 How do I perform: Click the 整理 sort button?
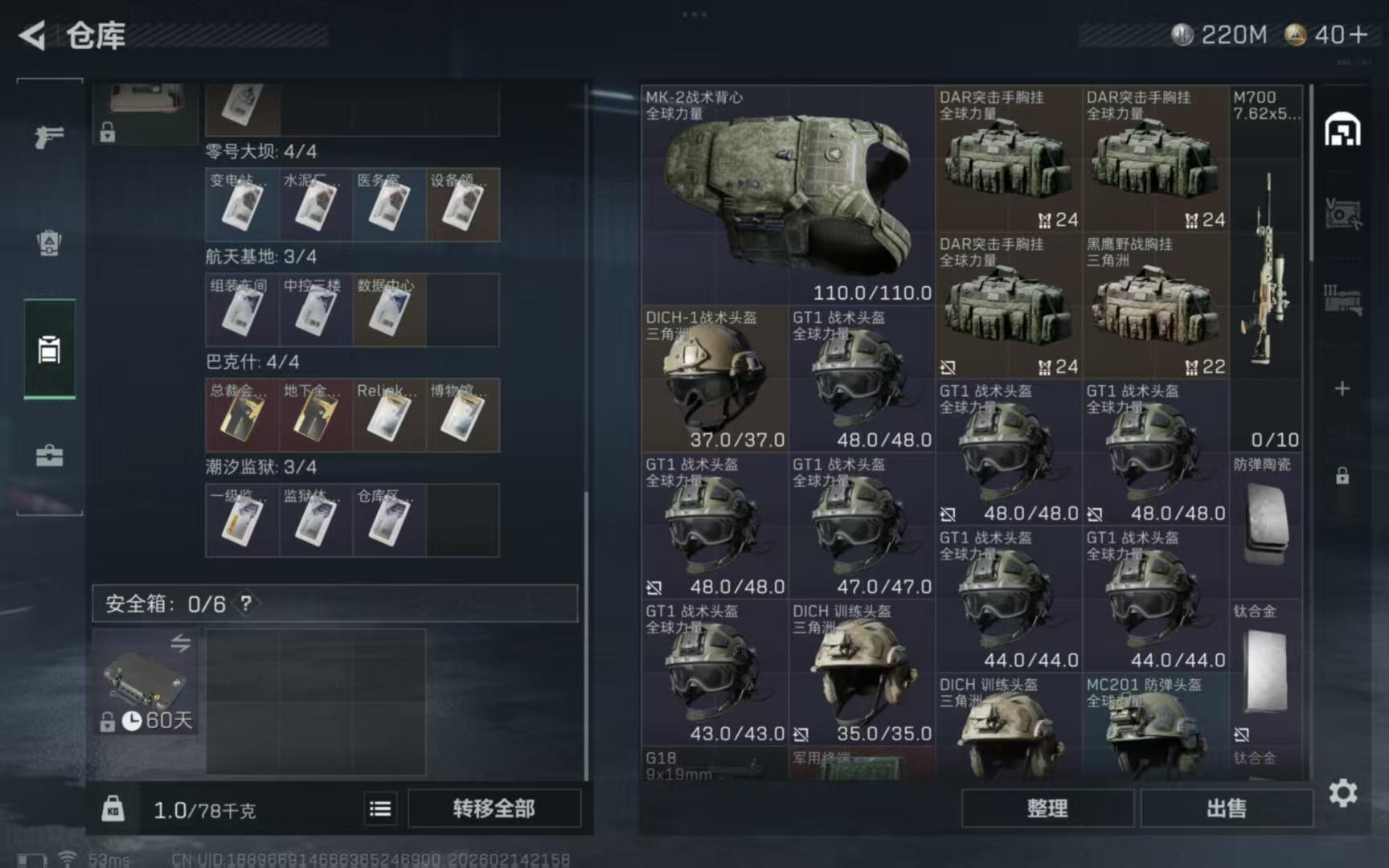click(x=1047, y=809)
